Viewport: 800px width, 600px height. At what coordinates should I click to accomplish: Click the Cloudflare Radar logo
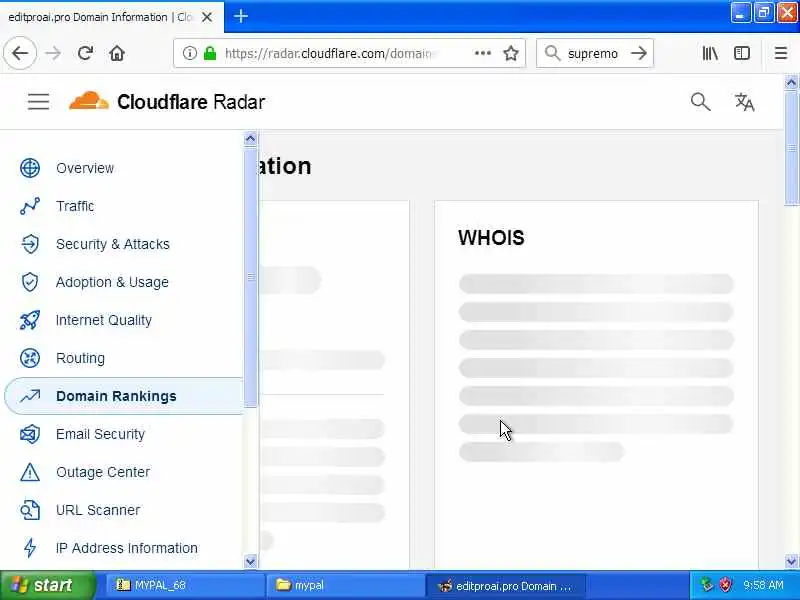pyautogui.click(x=167, y=102)
